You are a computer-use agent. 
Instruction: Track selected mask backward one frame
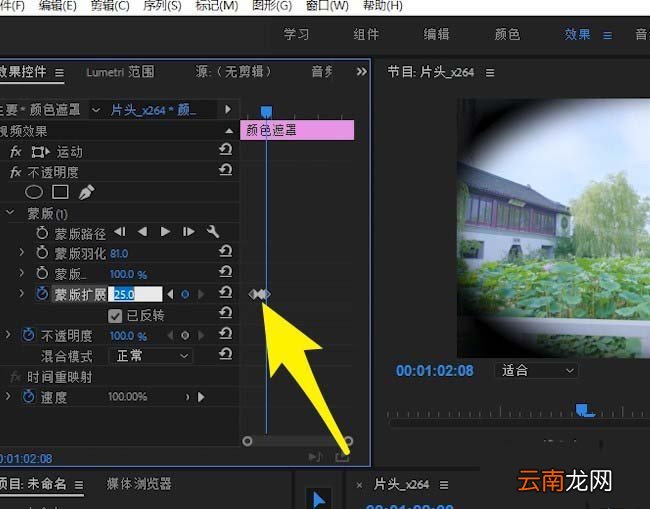click(x=120, y=232)
